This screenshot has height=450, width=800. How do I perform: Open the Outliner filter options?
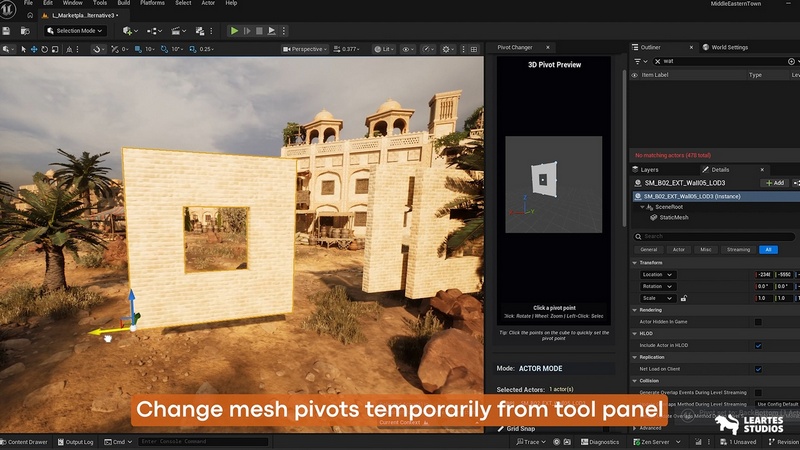637,61
